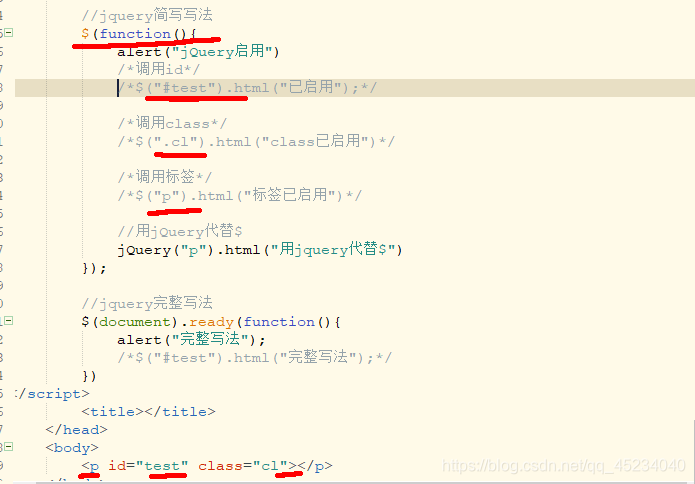Collapse the fold marker beside $(function(){
The image size is (695, 484).
(8, 33)
